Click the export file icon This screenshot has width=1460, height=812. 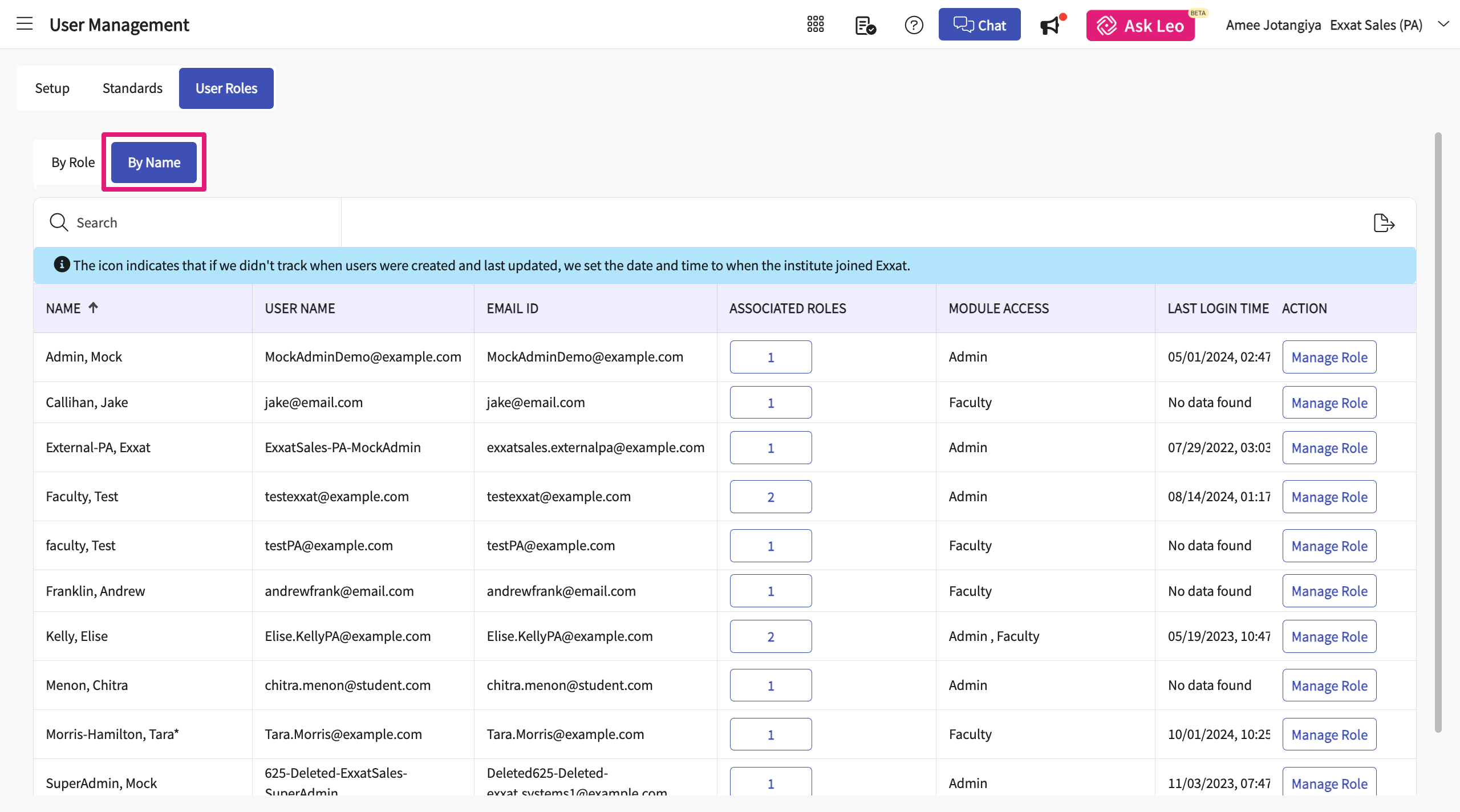click(1384, 223)
